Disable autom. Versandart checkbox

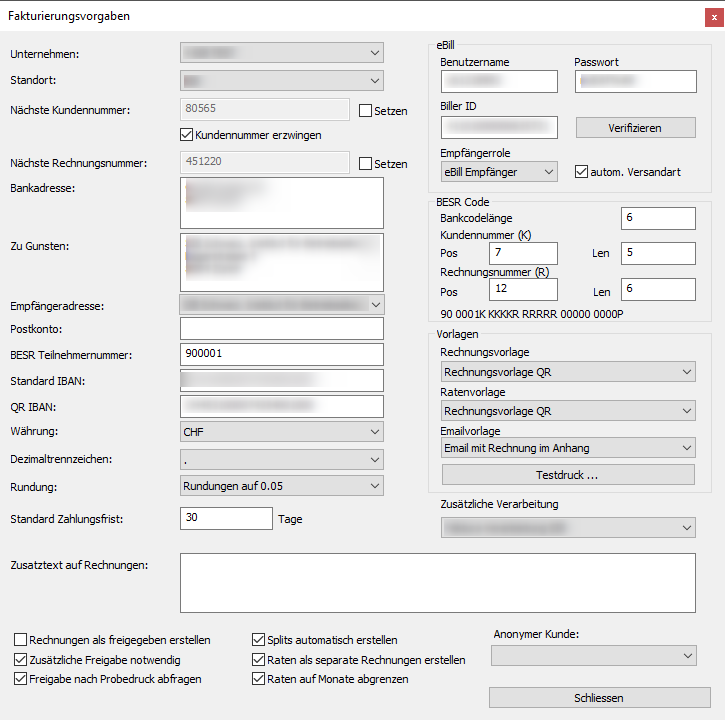[x=582, y=172]
